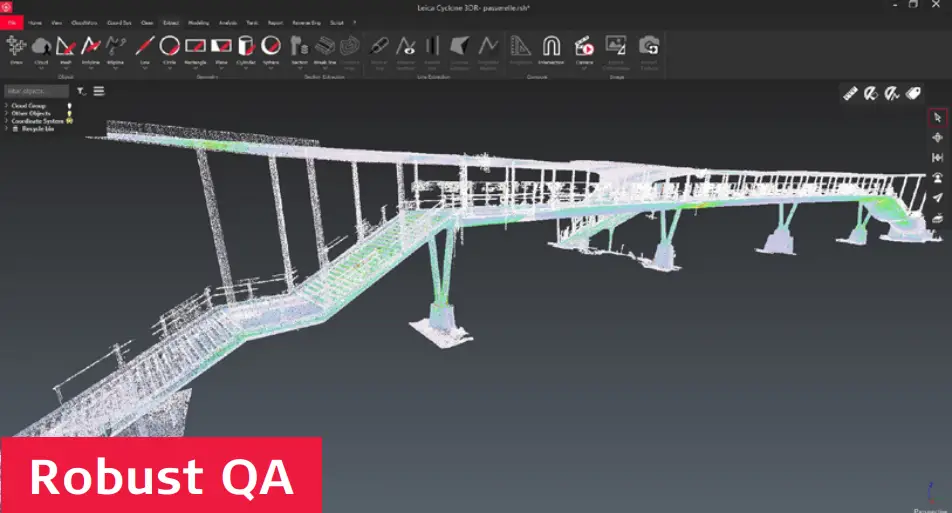Click the greyed Pipeline tool

coord(115,50)
